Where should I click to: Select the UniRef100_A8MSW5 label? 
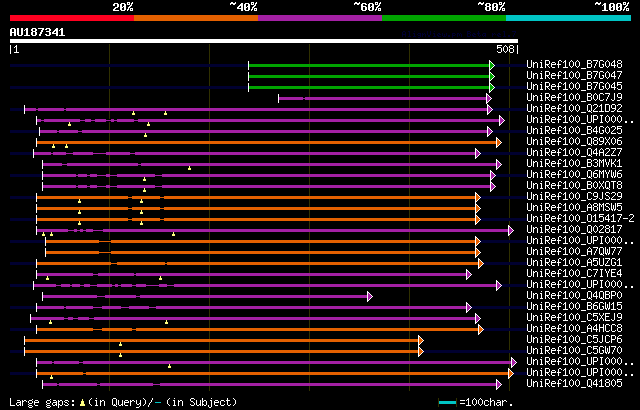(574, 208)
